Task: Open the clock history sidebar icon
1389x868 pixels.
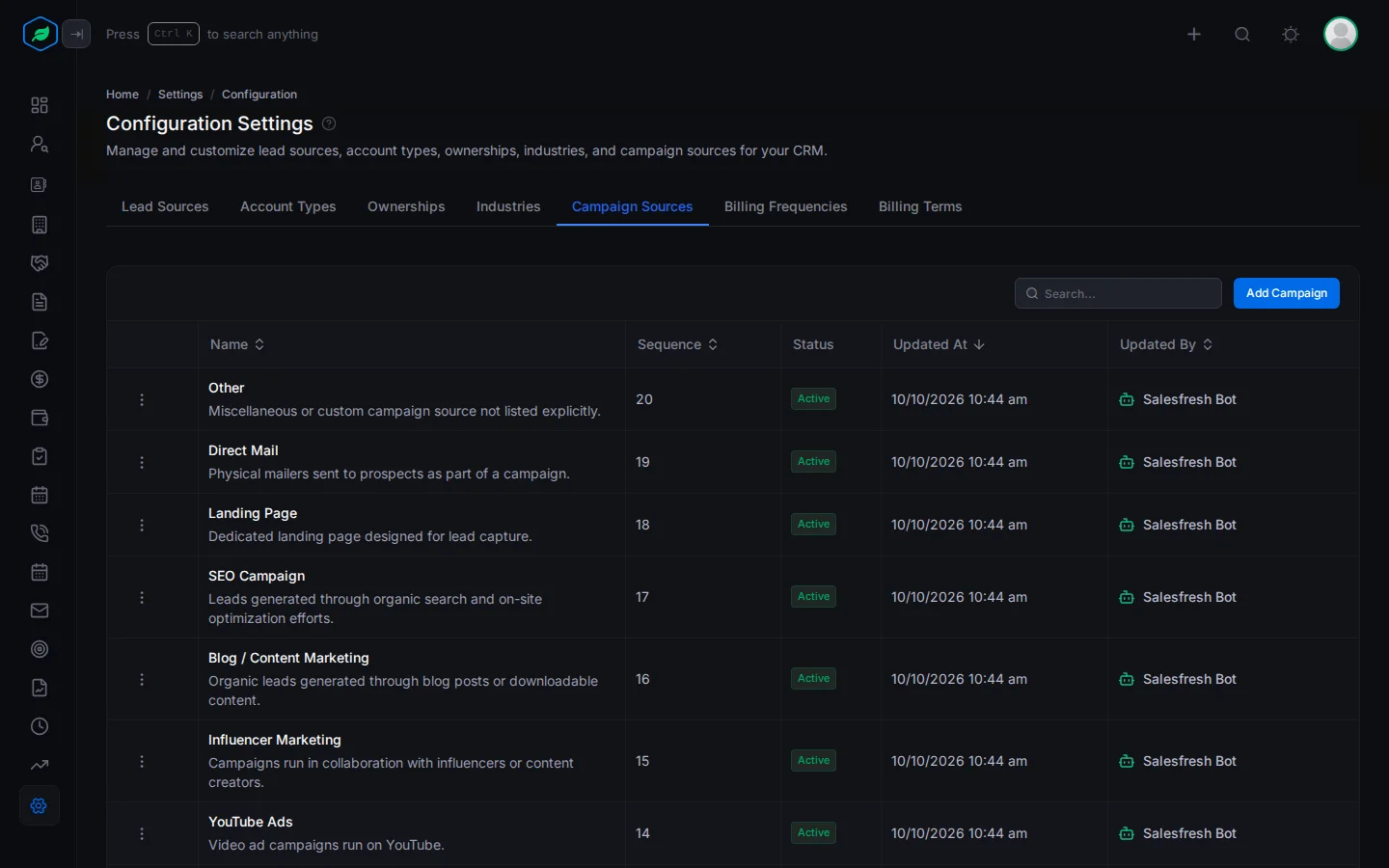Action: click(x=40, y=726)
